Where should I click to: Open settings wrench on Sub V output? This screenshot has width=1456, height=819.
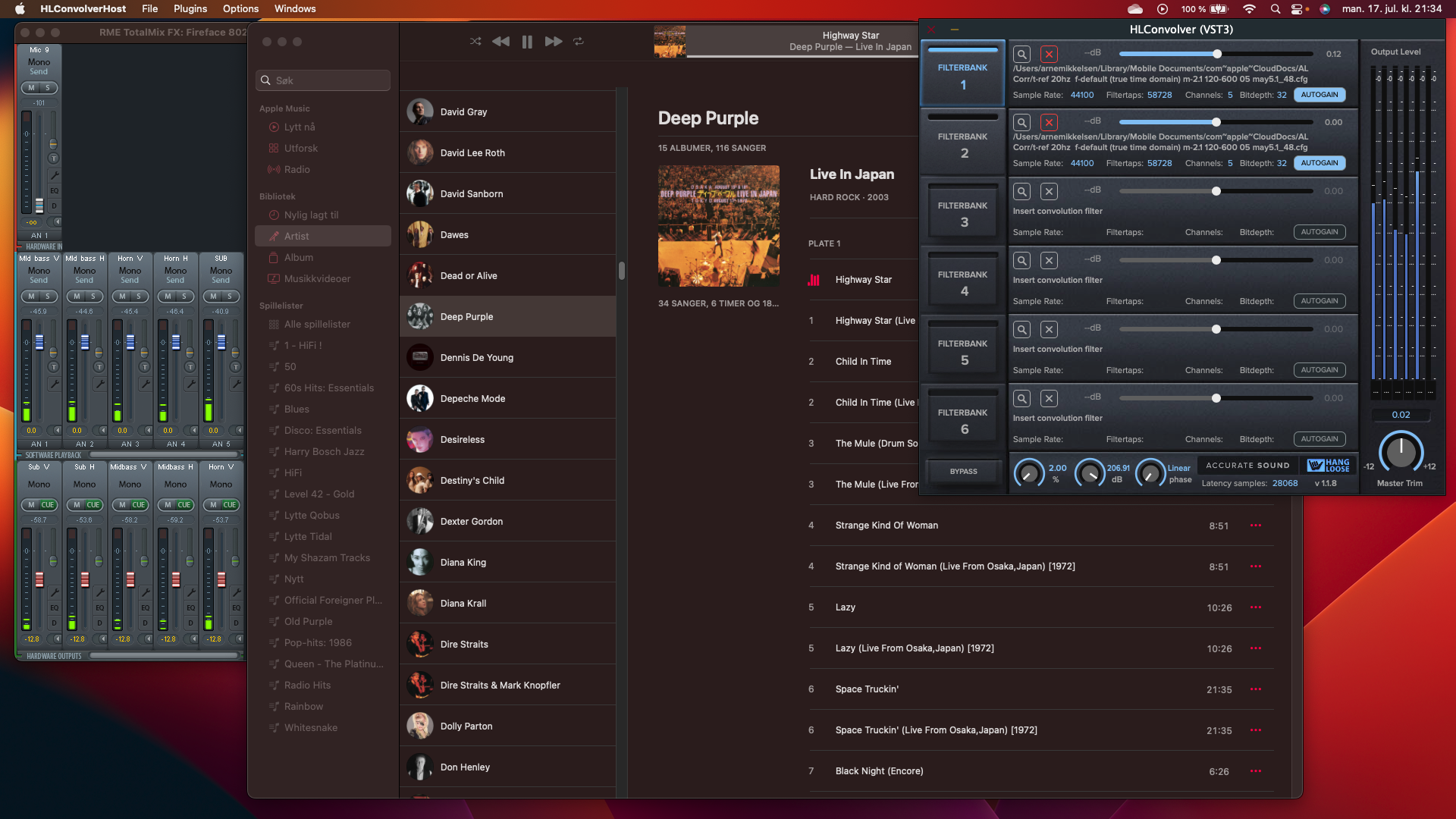tap(54, 592)
